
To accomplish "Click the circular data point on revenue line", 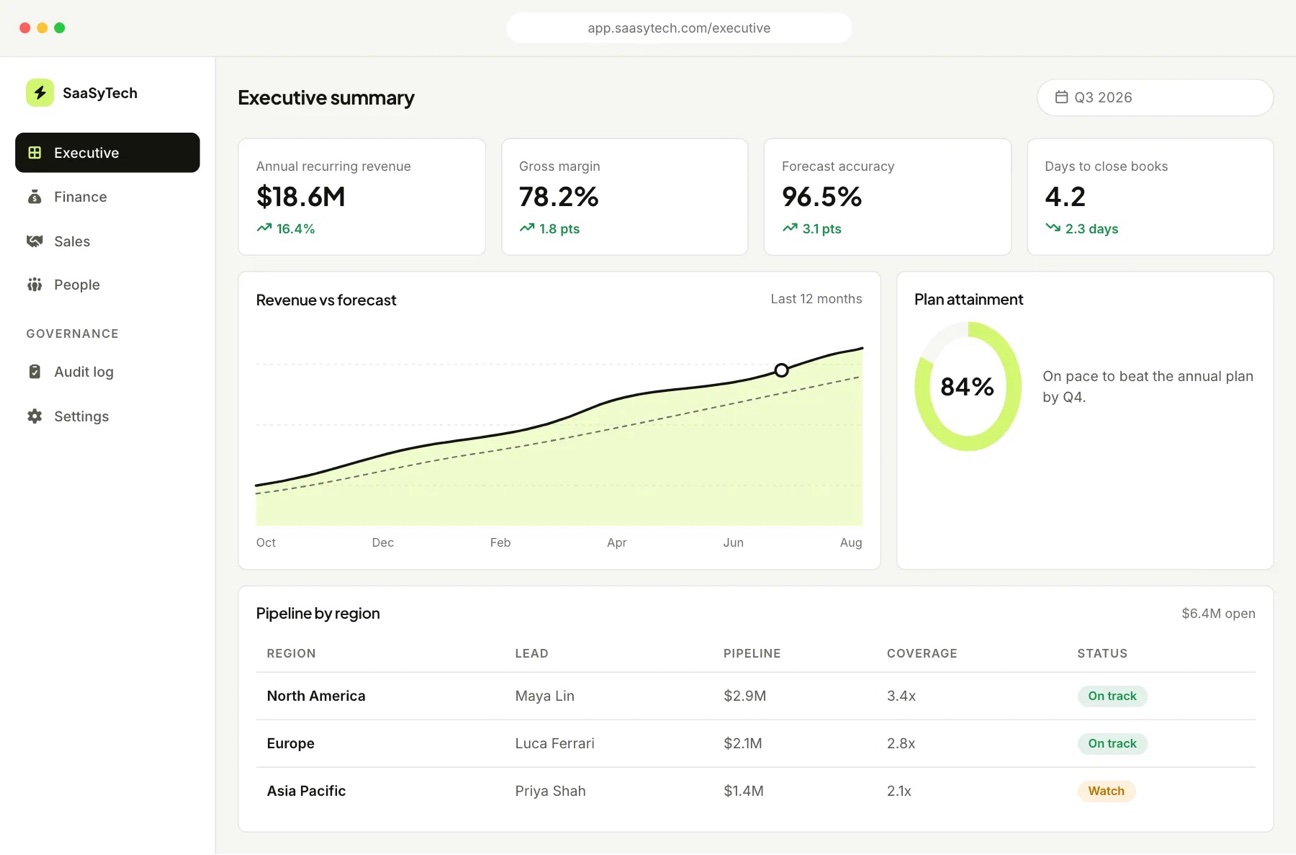I will coord(781,370).
